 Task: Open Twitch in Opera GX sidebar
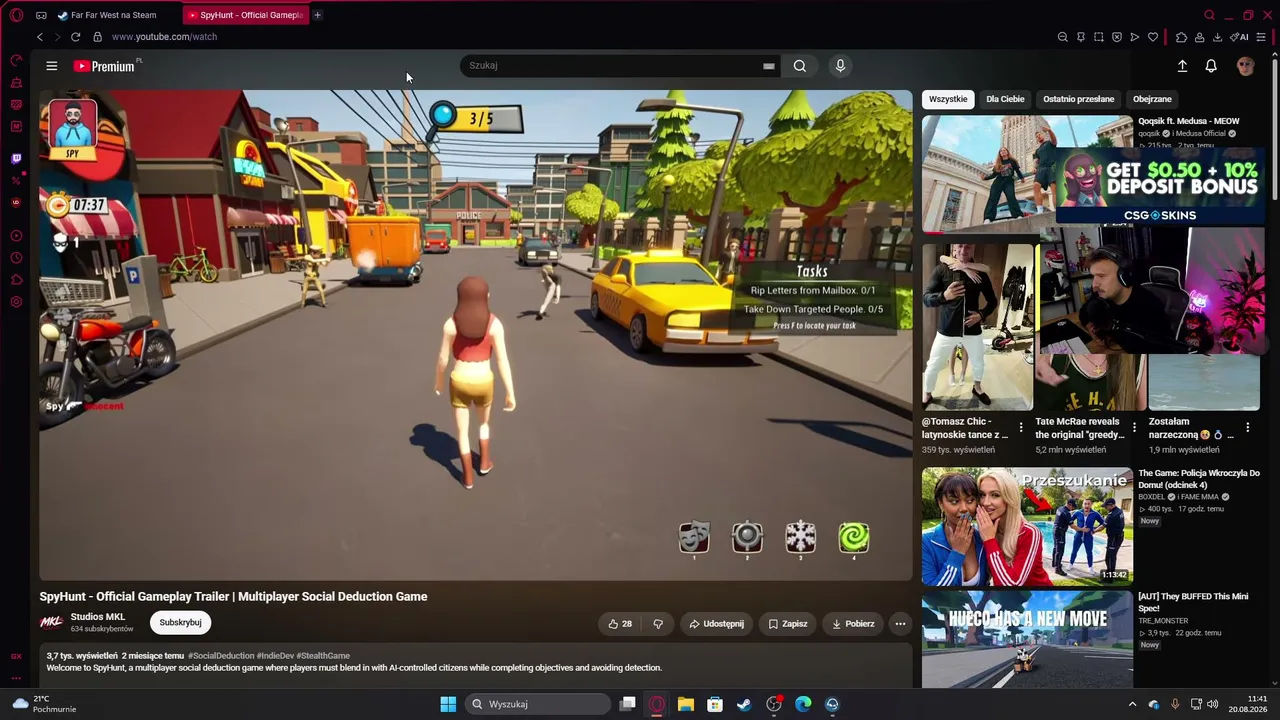(16, 159)
